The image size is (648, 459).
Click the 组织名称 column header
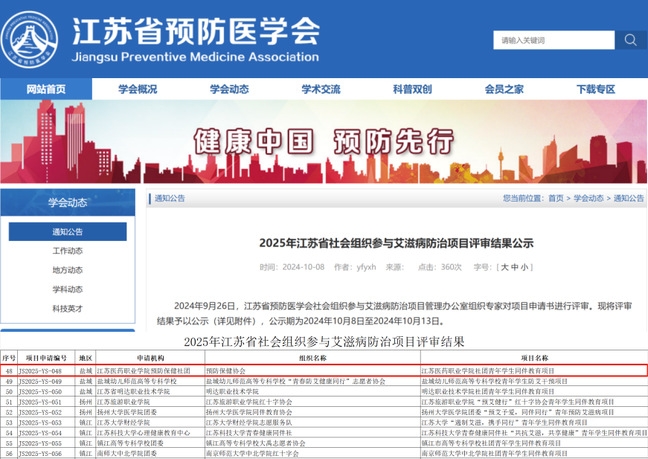click(x=313, y=358)
